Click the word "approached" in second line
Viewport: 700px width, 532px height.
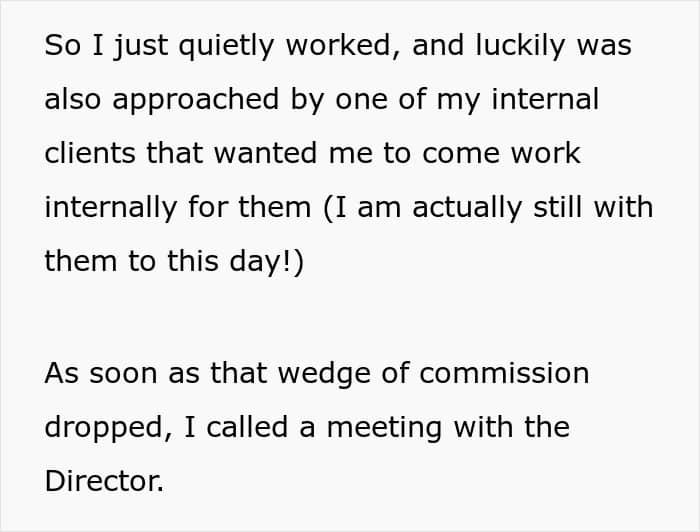(x=196, y=100)
